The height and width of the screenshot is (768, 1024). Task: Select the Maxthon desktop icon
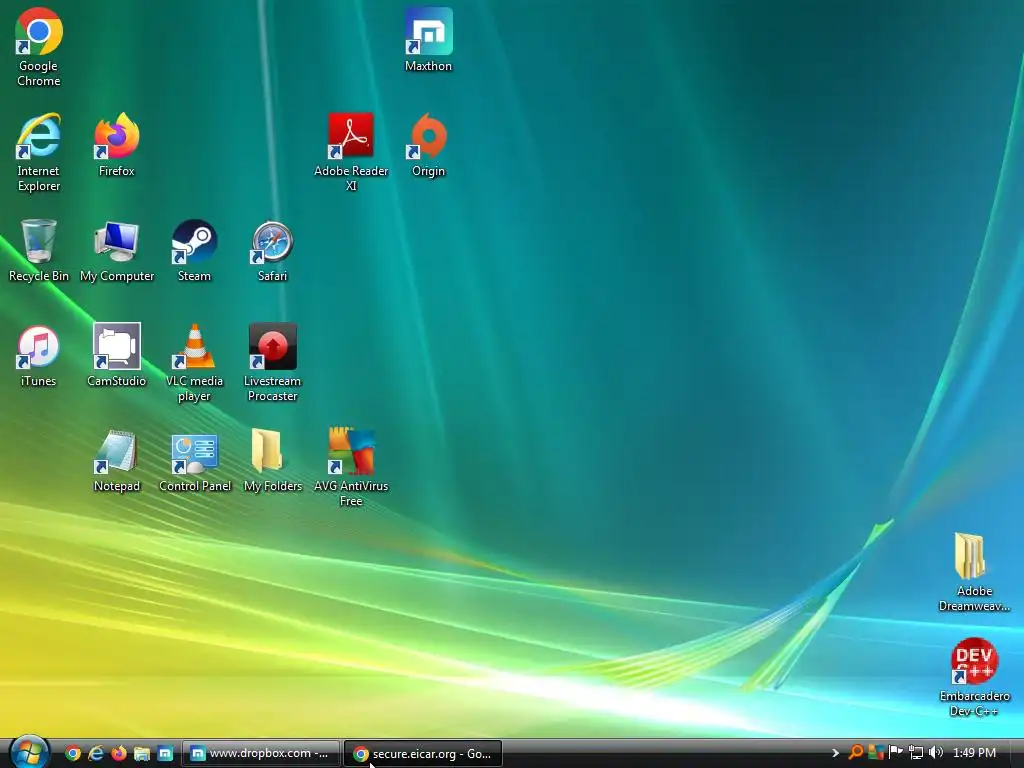tap(428, 39)
